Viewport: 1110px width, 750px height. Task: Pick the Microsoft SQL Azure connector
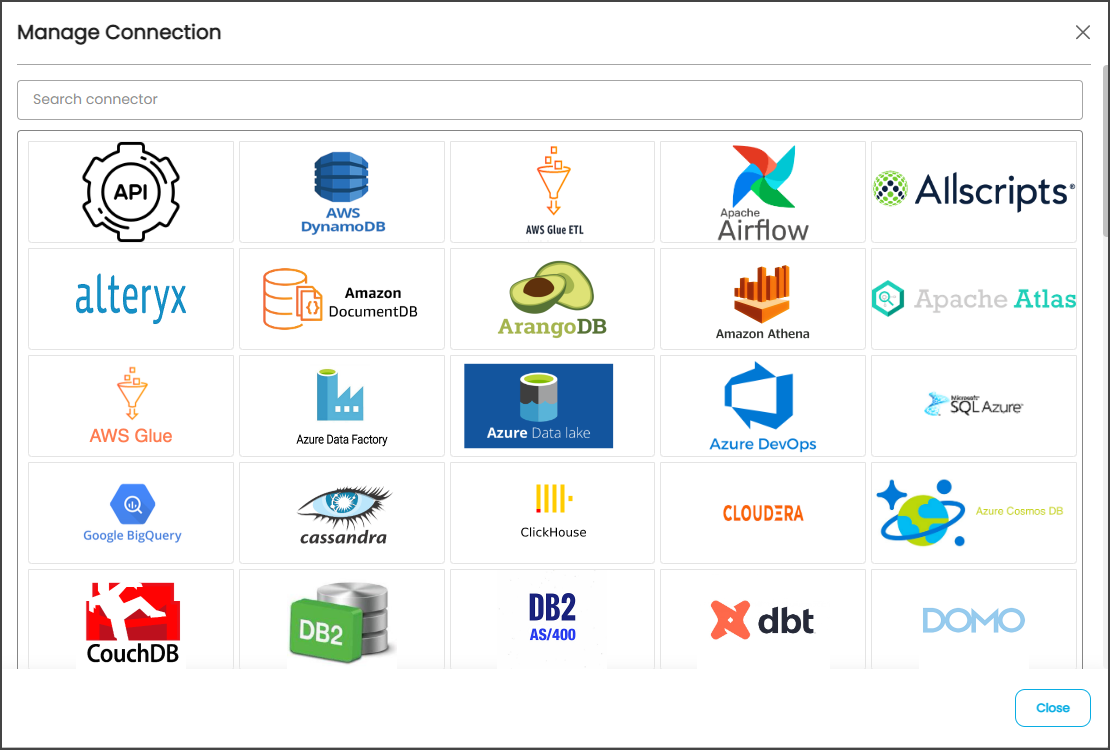(x=974, y=406)
